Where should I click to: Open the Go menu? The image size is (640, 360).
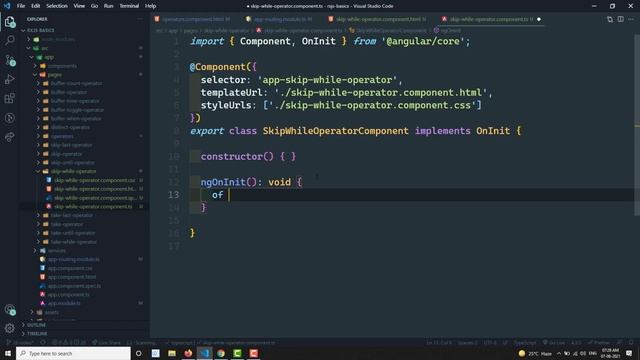coord(94,6)
